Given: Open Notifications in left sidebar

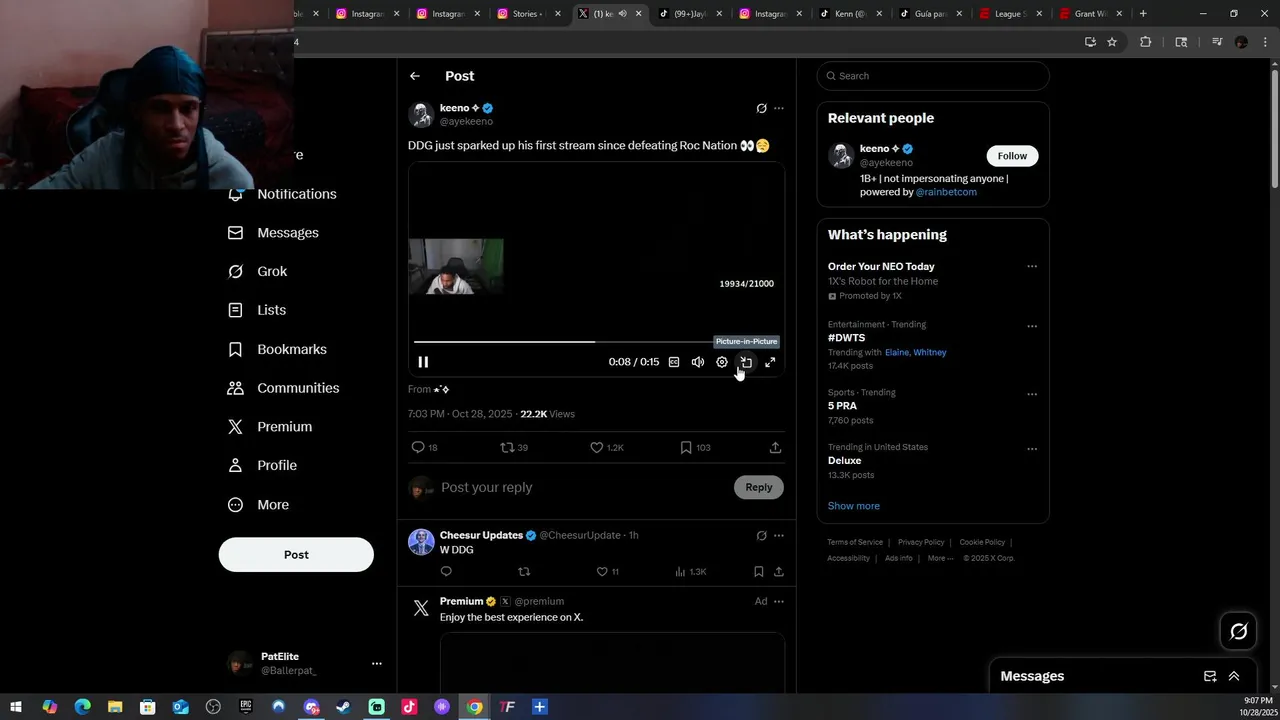Looking at the screenshot, I should point(283,194).
